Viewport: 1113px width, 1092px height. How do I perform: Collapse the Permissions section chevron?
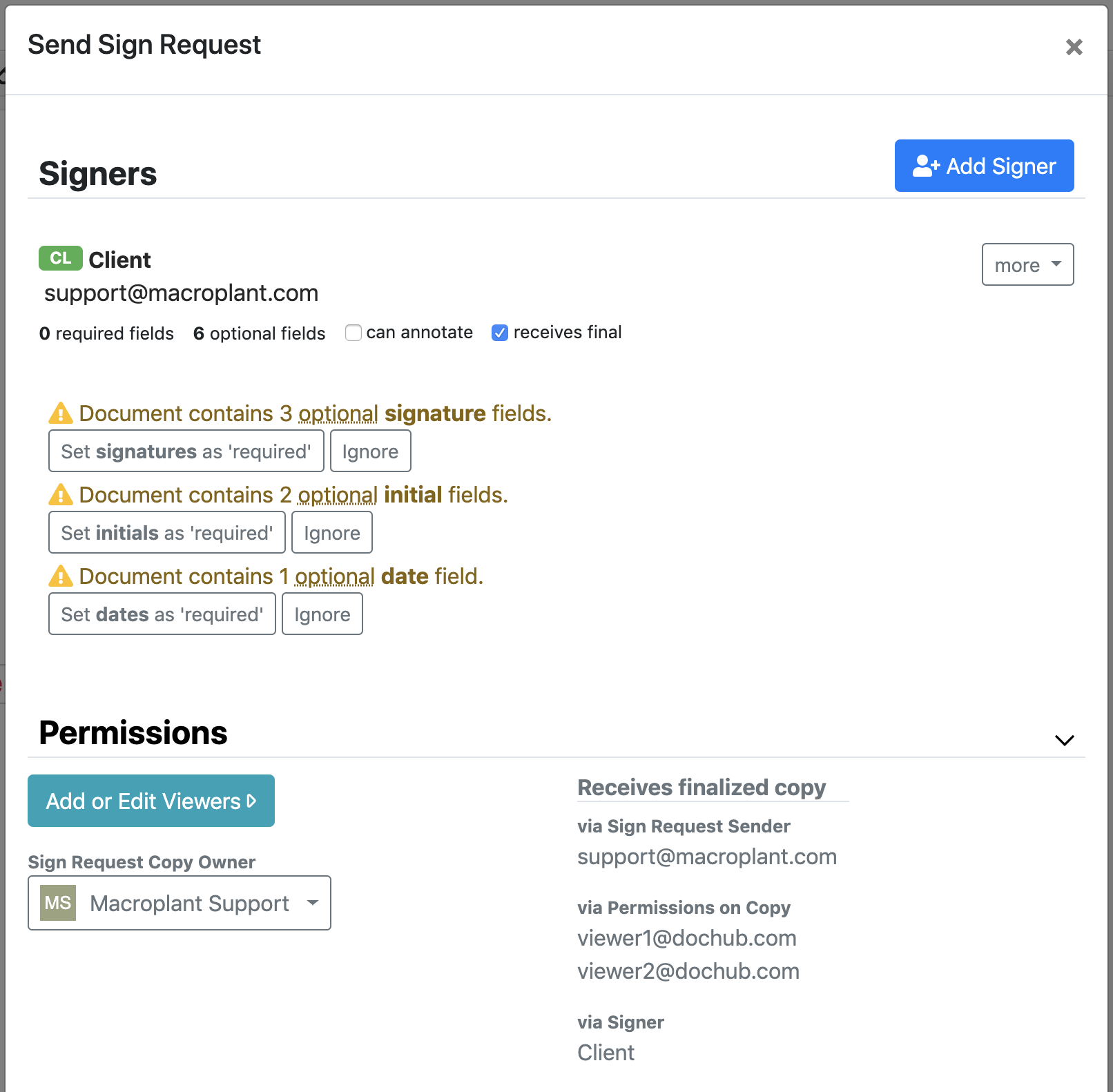tap(1064, 740)
